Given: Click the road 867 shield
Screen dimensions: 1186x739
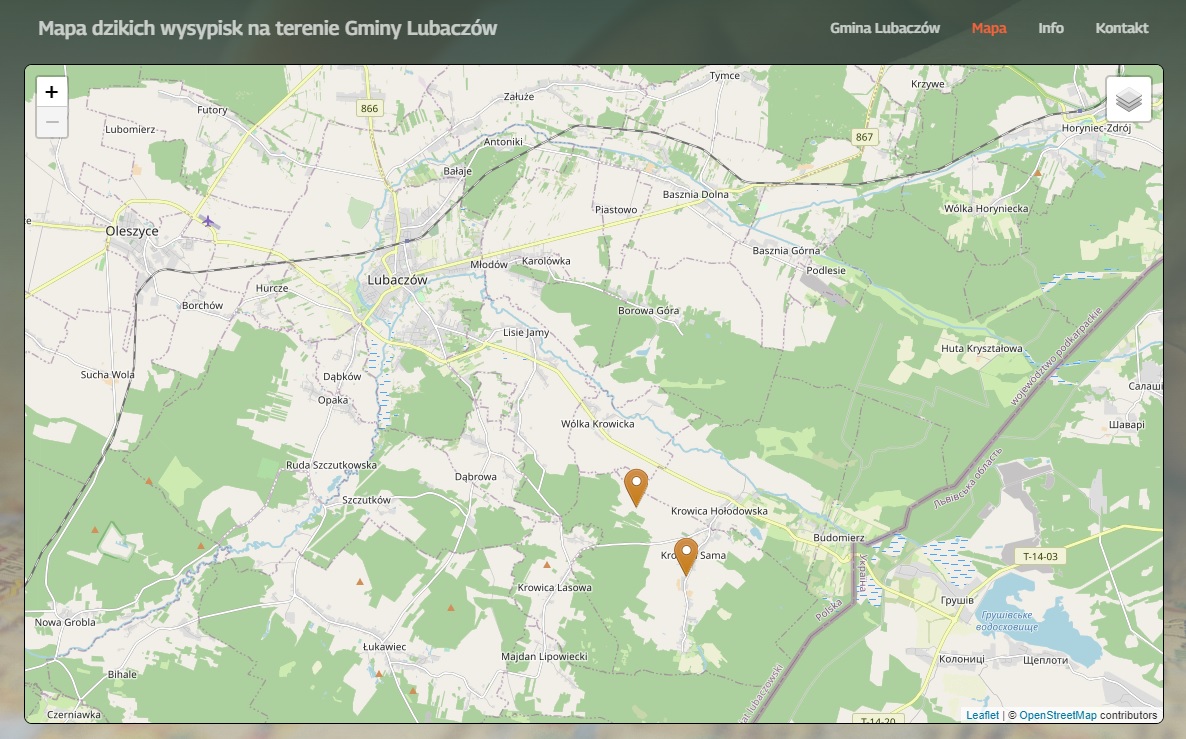Looking at the screenshot, I should tap(864, 136).
